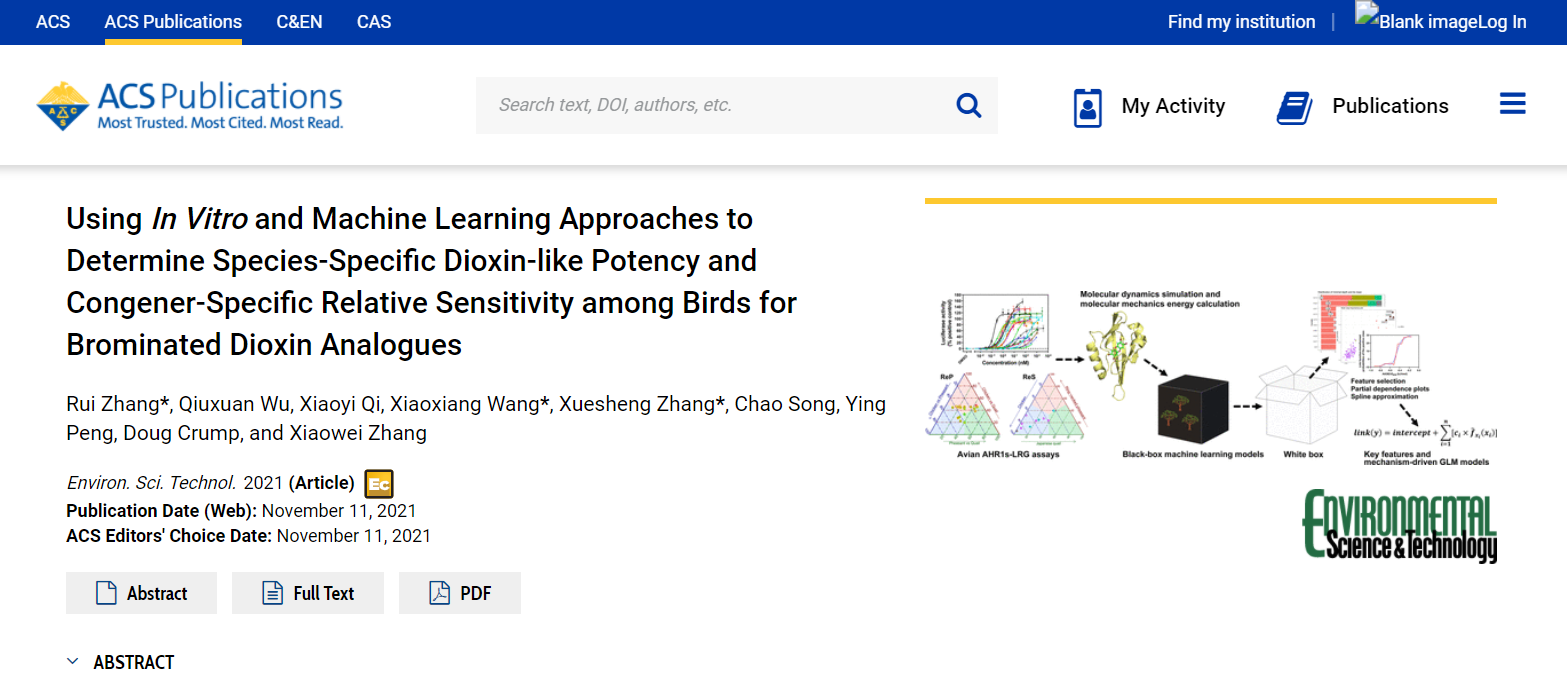Screen dimensions: 1567x688
Task: Click the My Activity clipboard icon
Action: tap(1087, 107)
